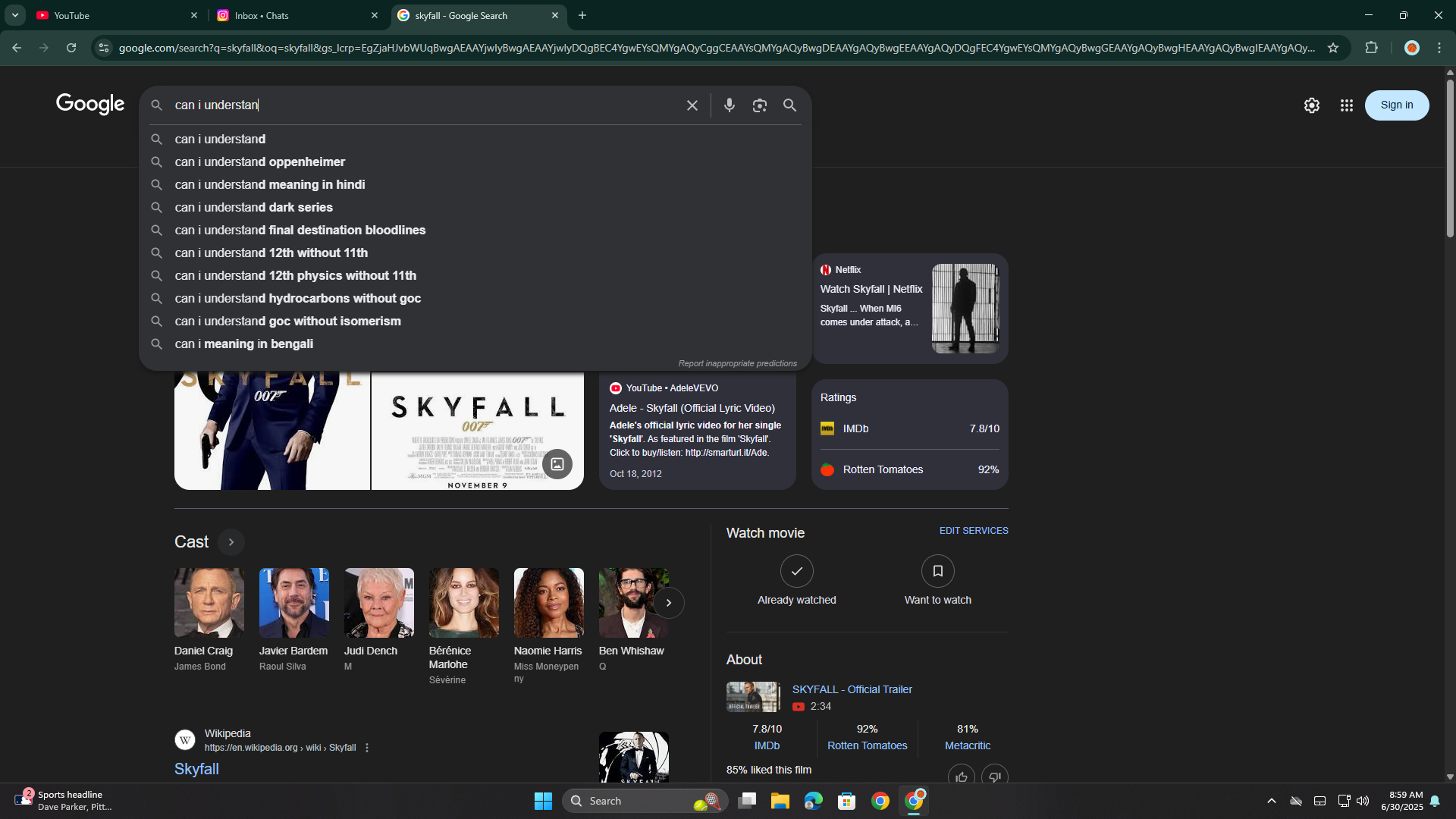This screenshot has height=819, width=1456.
Task: Click the browser address bar URL
Action: (716, 48)
